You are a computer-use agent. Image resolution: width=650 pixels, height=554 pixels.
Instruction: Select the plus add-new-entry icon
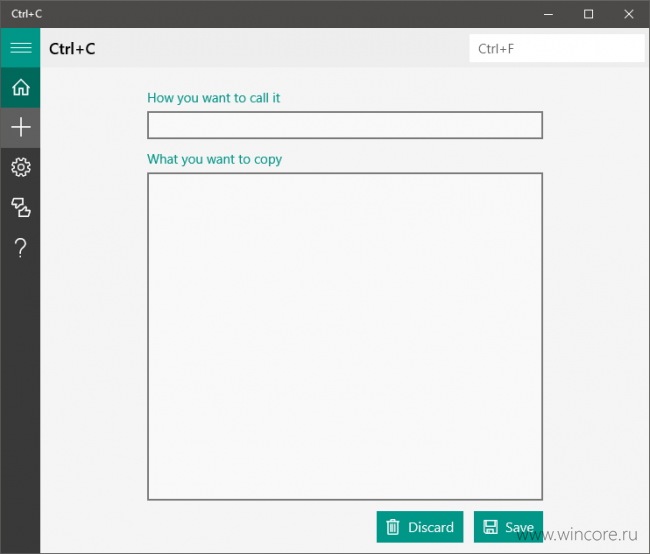pos(20,127)
